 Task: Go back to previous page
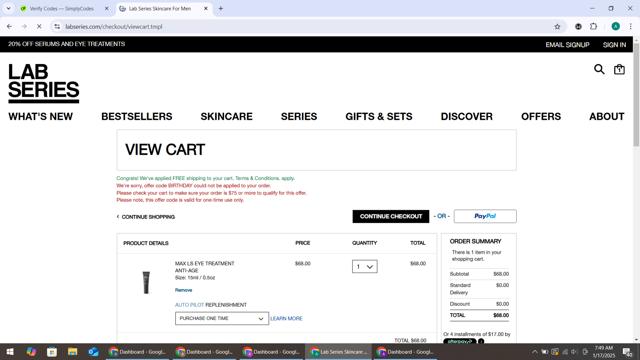click(9, 27)
